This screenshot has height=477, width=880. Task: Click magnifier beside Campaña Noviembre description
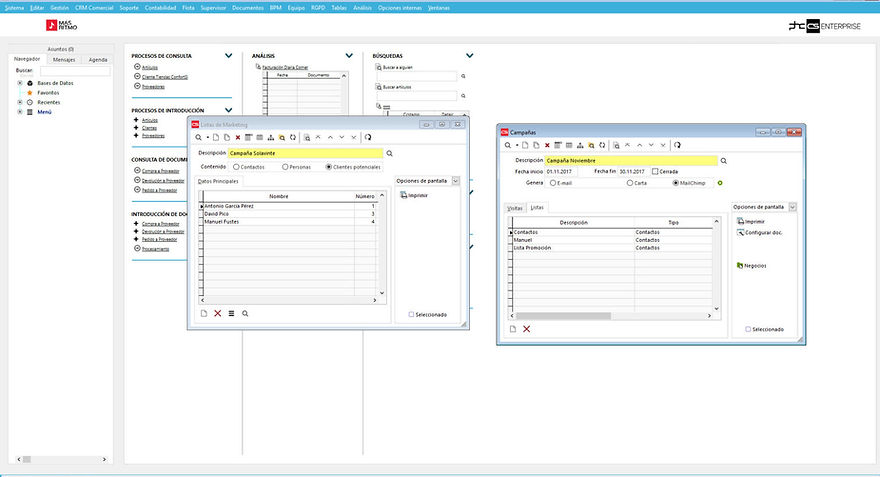(x=723, y=161)
